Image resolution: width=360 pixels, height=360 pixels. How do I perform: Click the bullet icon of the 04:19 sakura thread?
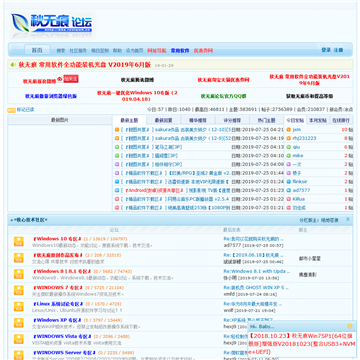(117, 138)
